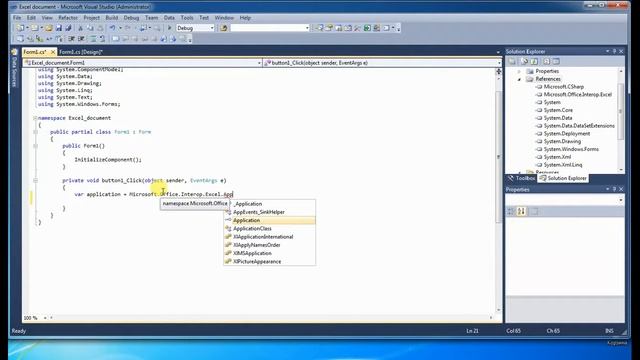Screen dimensions: 640x360
Task: Click the Save floppy disk icon
Action: coord(59,28)
